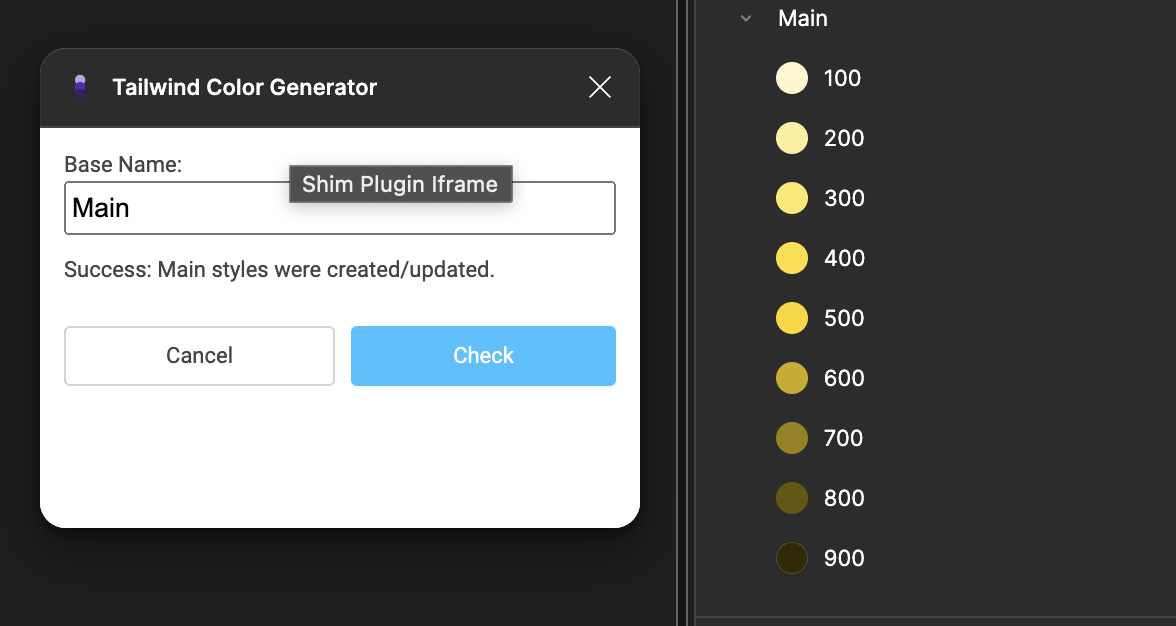Image resolution: width=1176 pixels, height=626 pixels.
Task: Click the '400' style label
Action: (844, 258)
